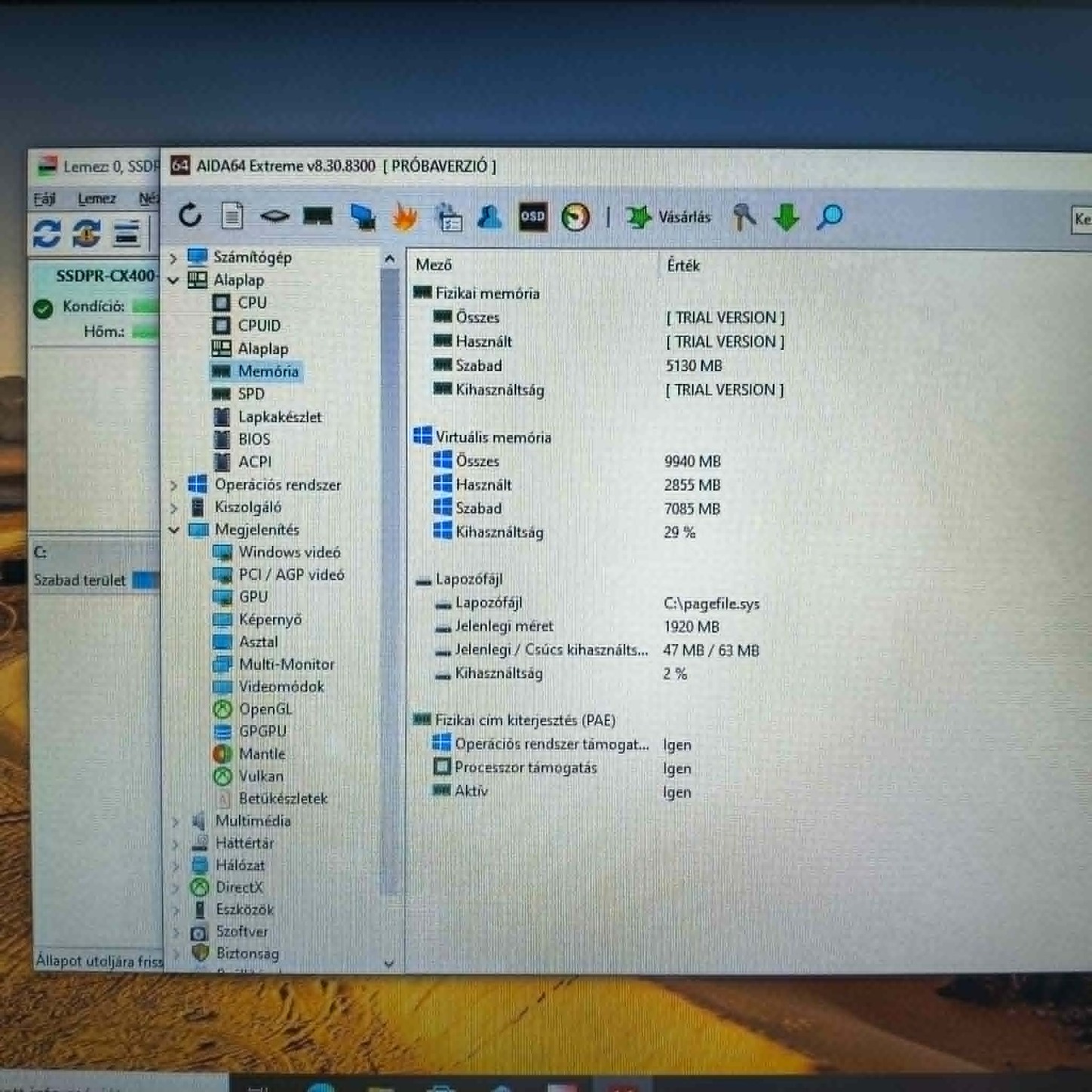Expand the Számítógép tree node

click(173, 258)
